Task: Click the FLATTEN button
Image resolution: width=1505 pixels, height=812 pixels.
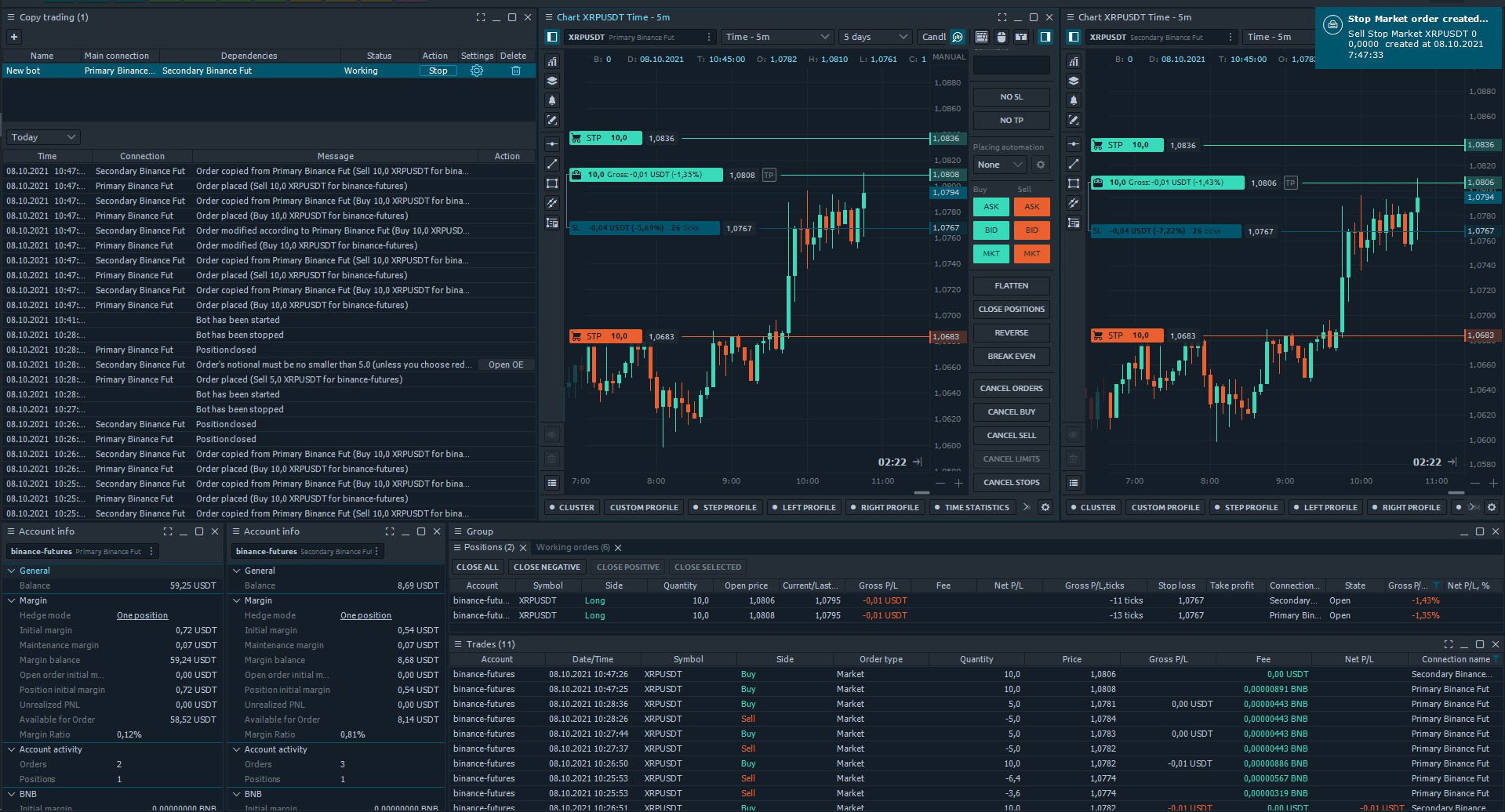Action: click(x=1011, y=286)
